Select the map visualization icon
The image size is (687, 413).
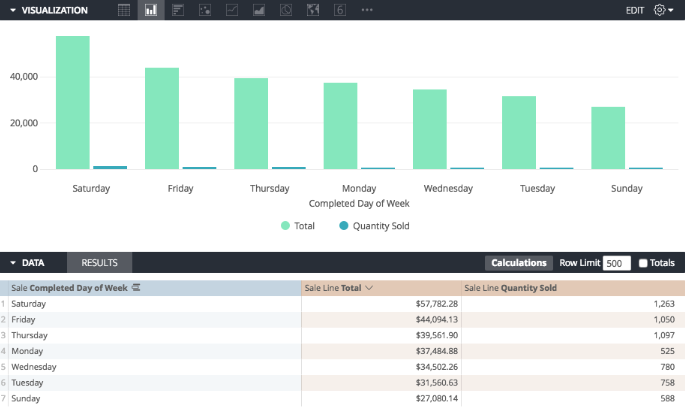[313, 10]
